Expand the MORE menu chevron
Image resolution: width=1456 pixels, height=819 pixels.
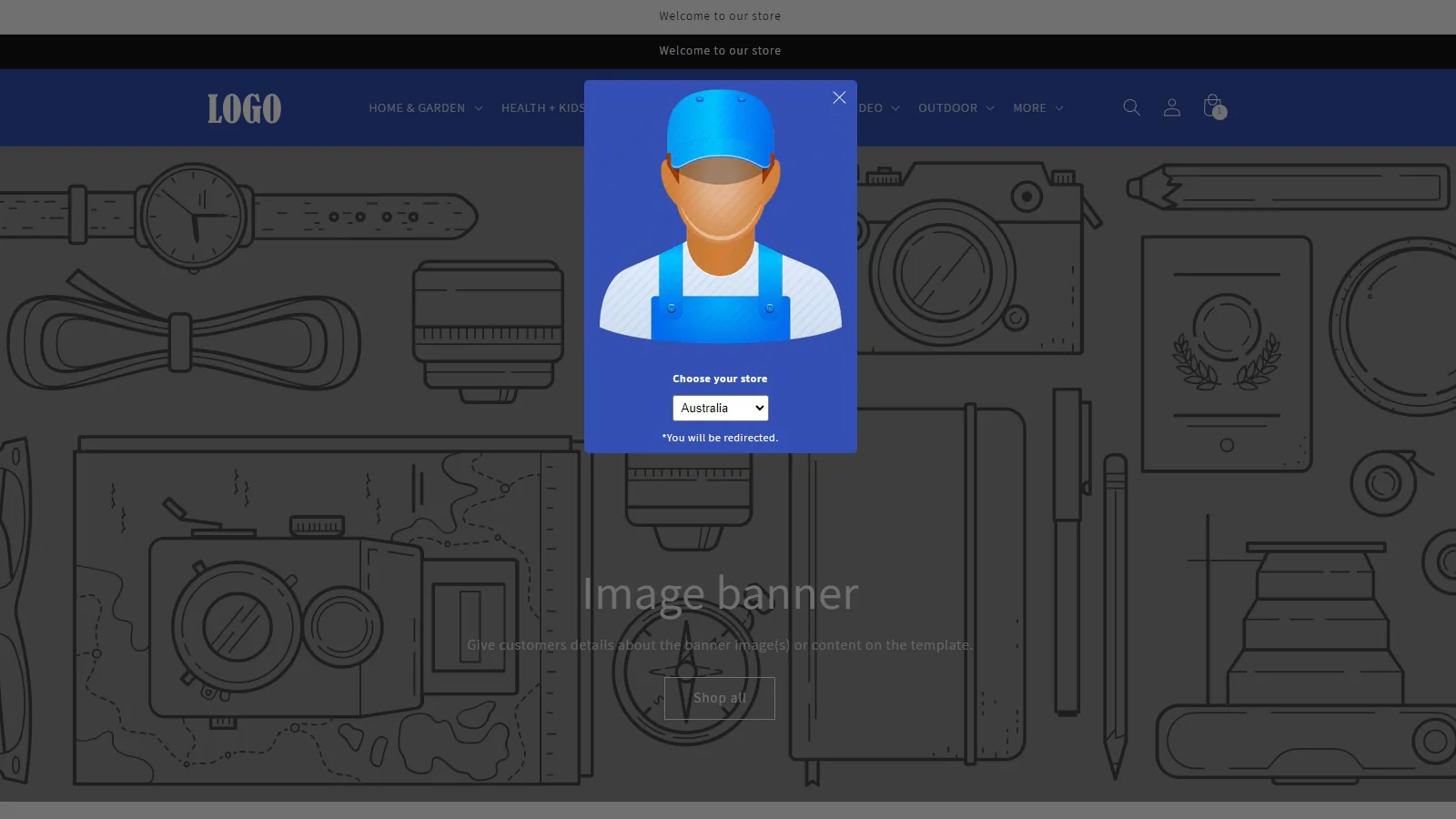pyautogui.click(x=1059, y=108)
